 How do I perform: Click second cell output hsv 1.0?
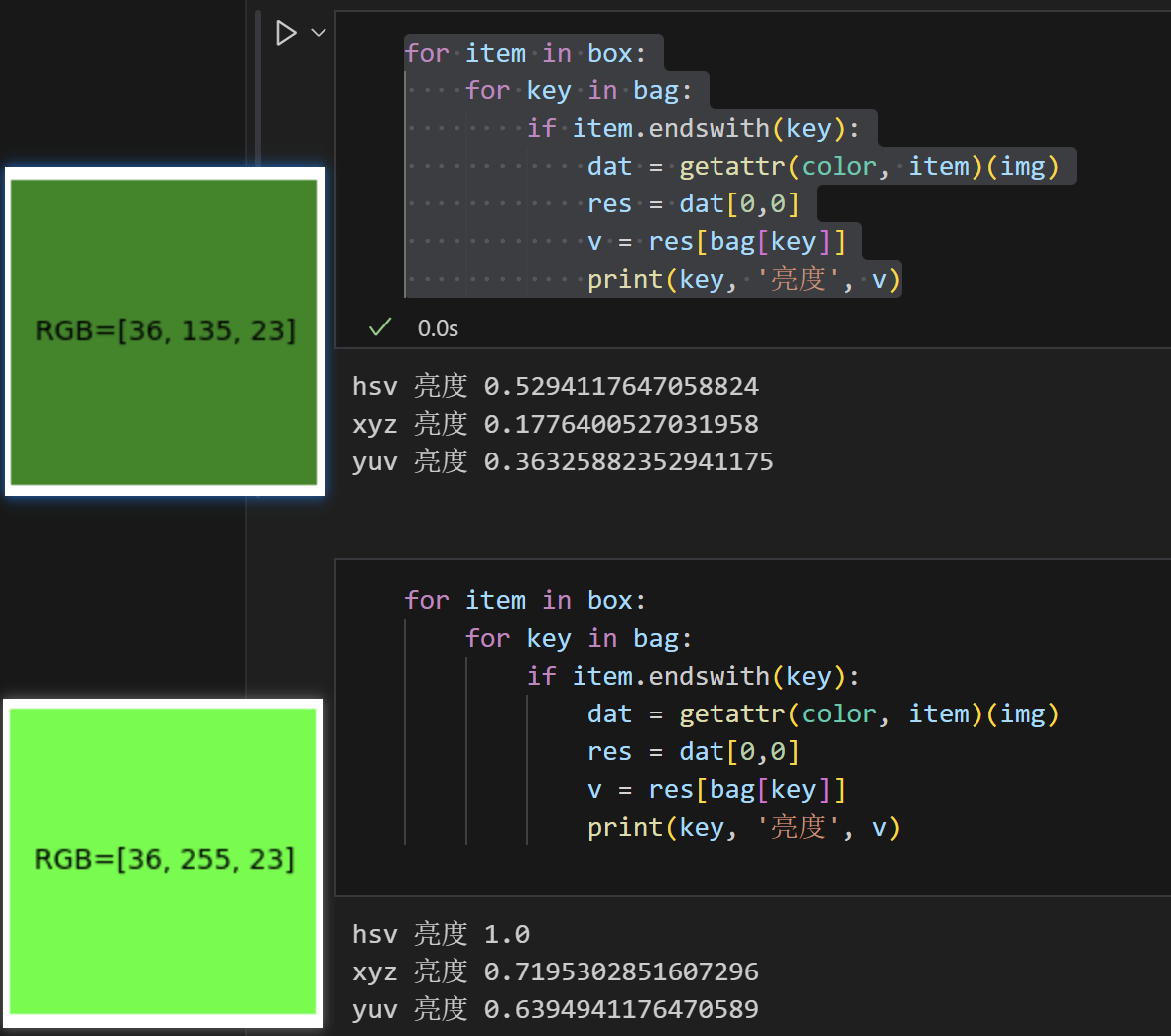[441, 934]
